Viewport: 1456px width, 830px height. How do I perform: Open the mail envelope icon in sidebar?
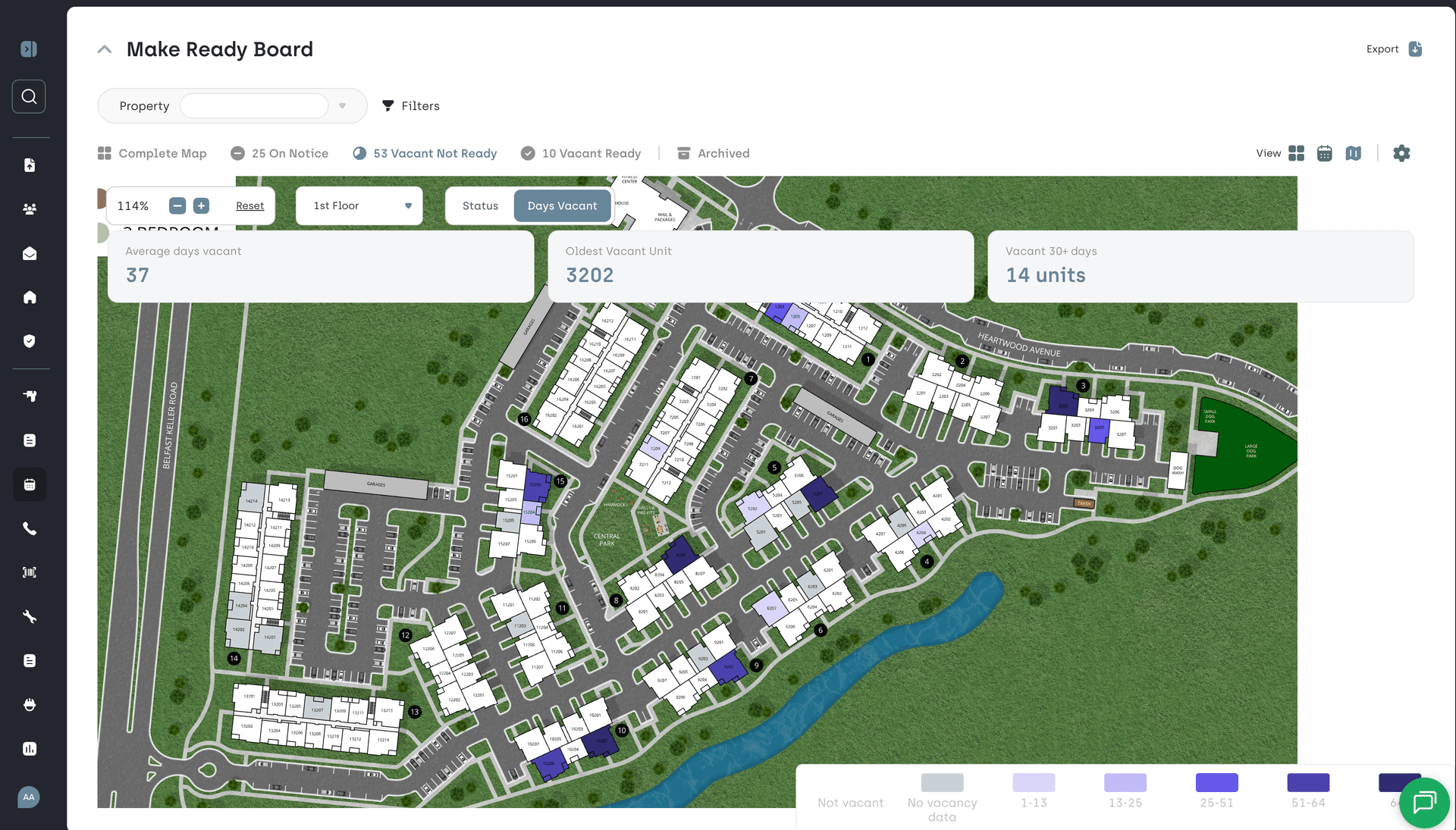tap(30, 253)
